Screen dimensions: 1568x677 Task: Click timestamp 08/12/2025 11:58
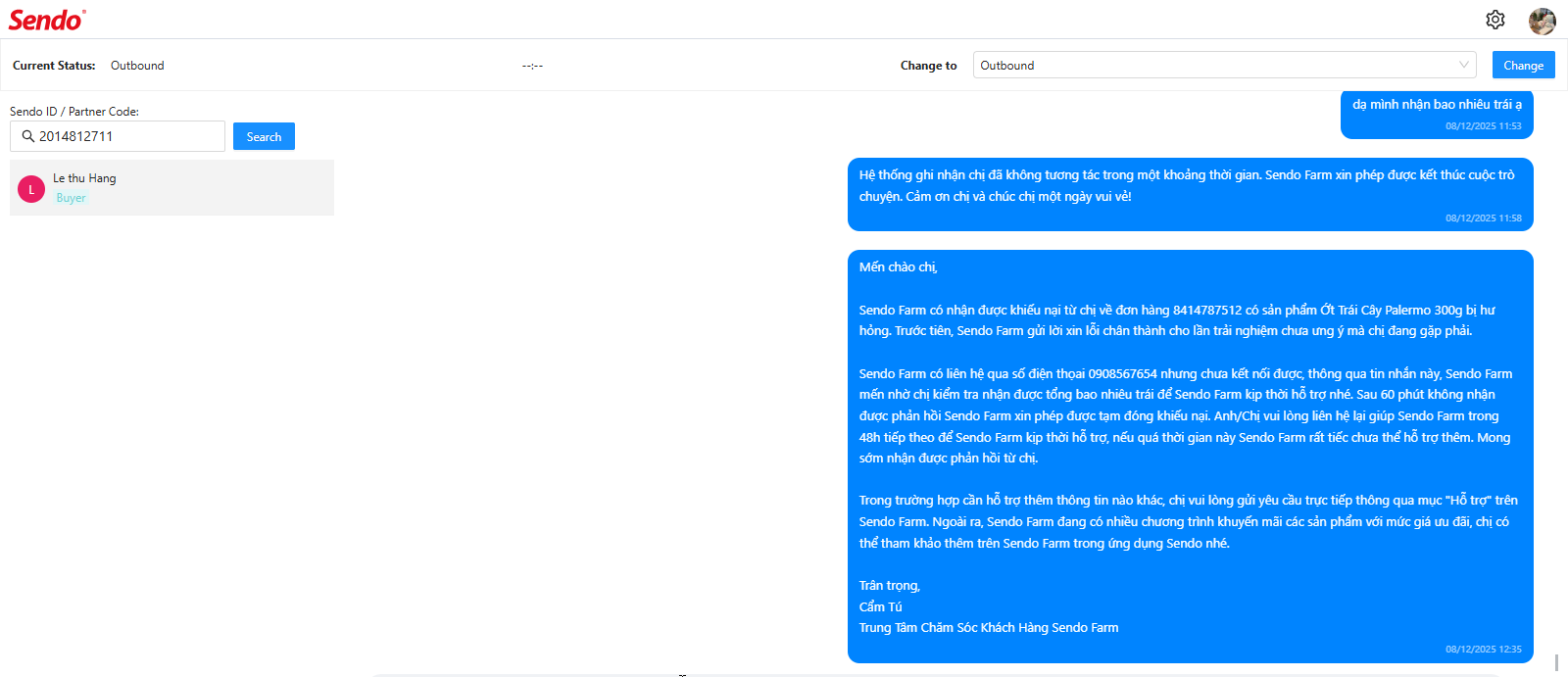point(1484,218)
